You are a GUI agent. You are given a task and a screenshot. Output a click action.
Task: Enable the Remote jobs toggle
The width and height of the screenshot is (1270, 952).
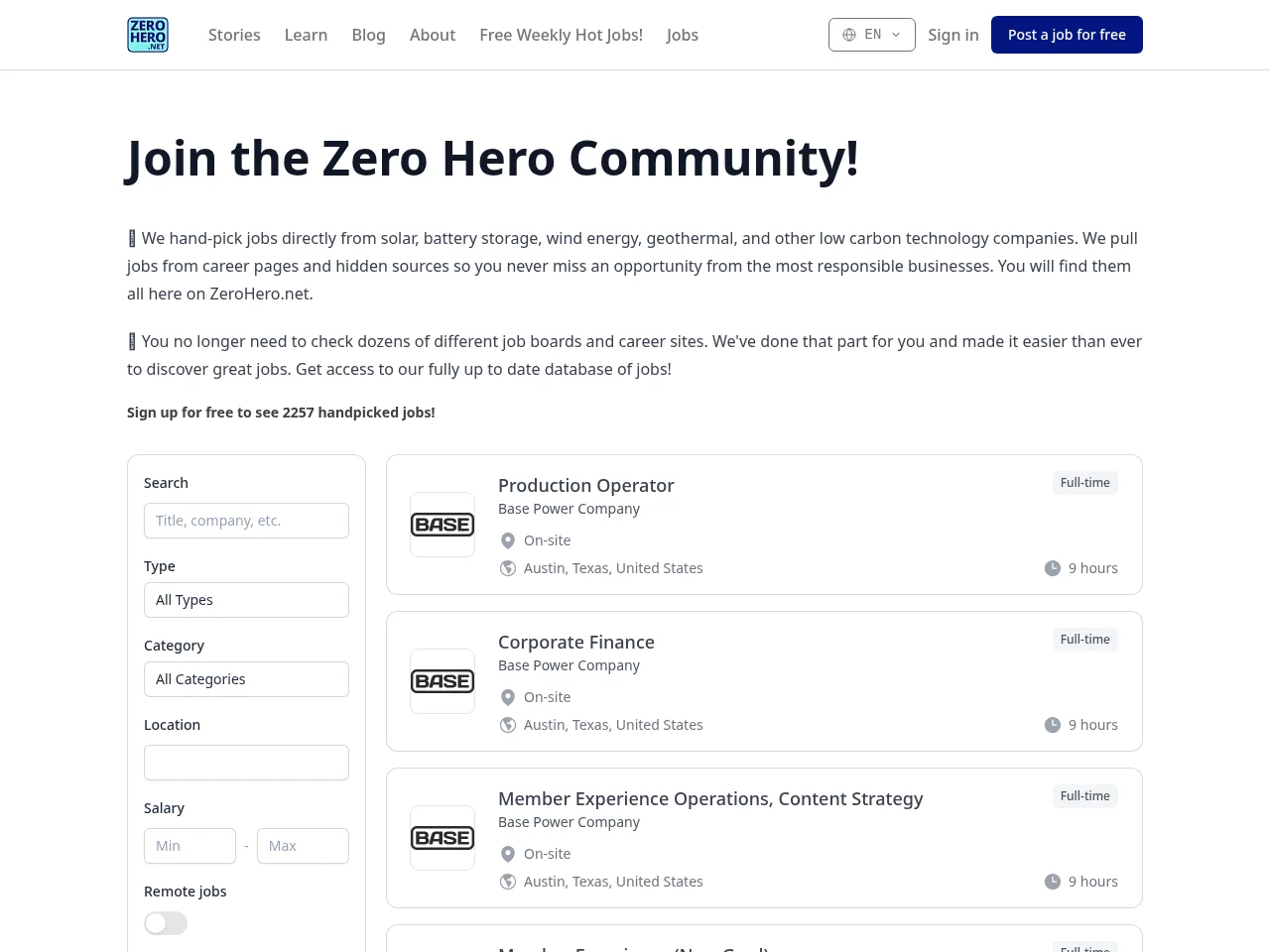[x=166, y=923]
